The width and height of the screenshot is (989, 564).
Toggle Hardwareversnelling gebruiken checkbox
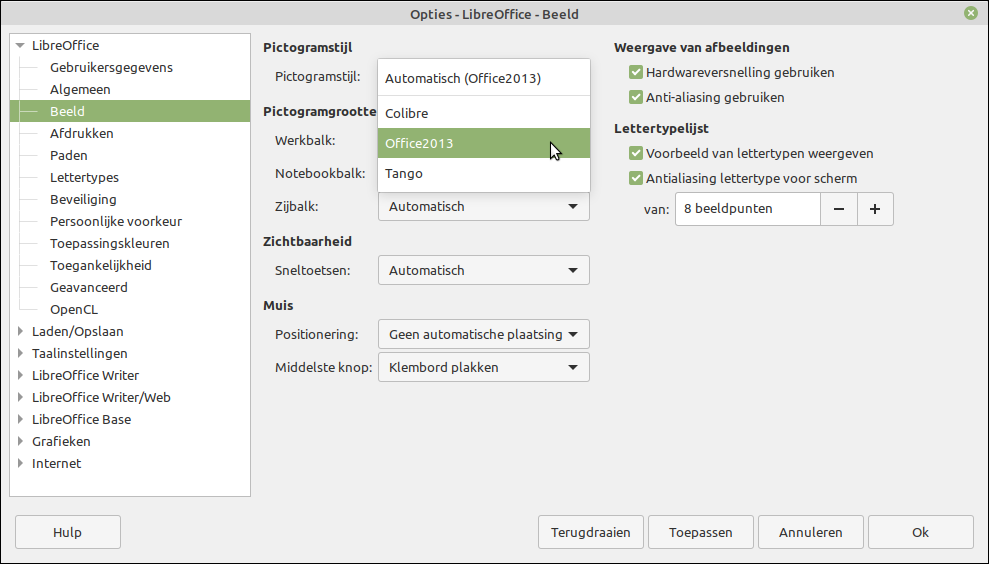(x=636, y=73)
